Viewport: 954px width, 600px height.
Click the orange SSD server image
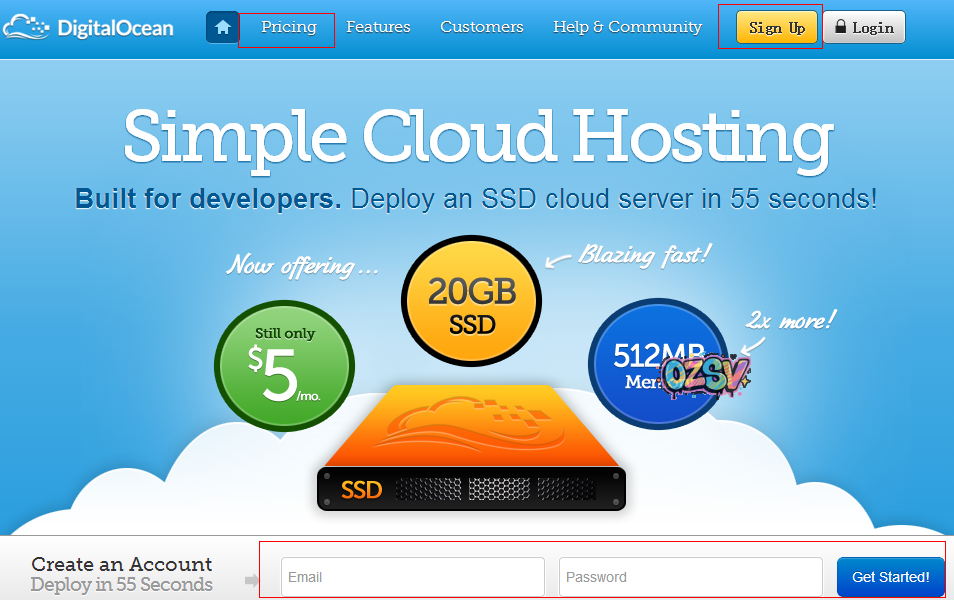[472, 448]
